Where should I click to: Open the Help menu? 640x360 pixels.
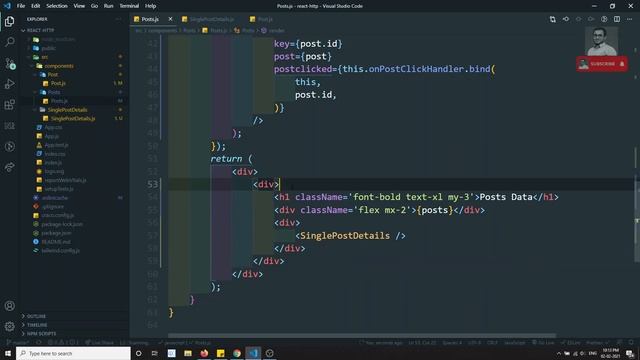click(150, 6)
